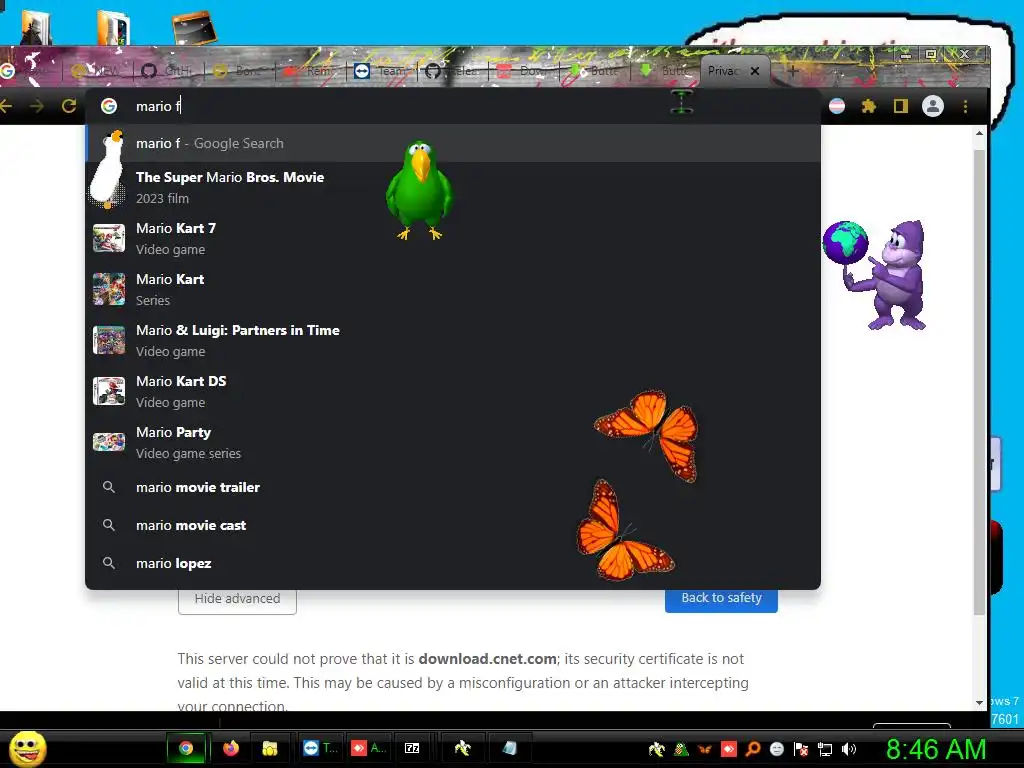
Task: Switch to the Bonzi tab
Action: click(x=240, y=71)
